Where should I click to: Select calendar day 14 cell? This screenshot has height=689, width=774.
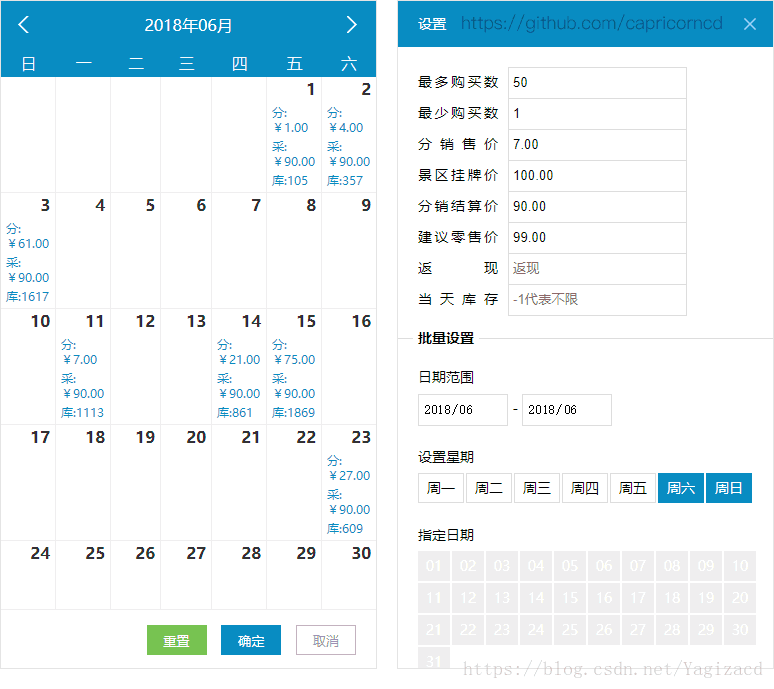[x=239, y=367]
